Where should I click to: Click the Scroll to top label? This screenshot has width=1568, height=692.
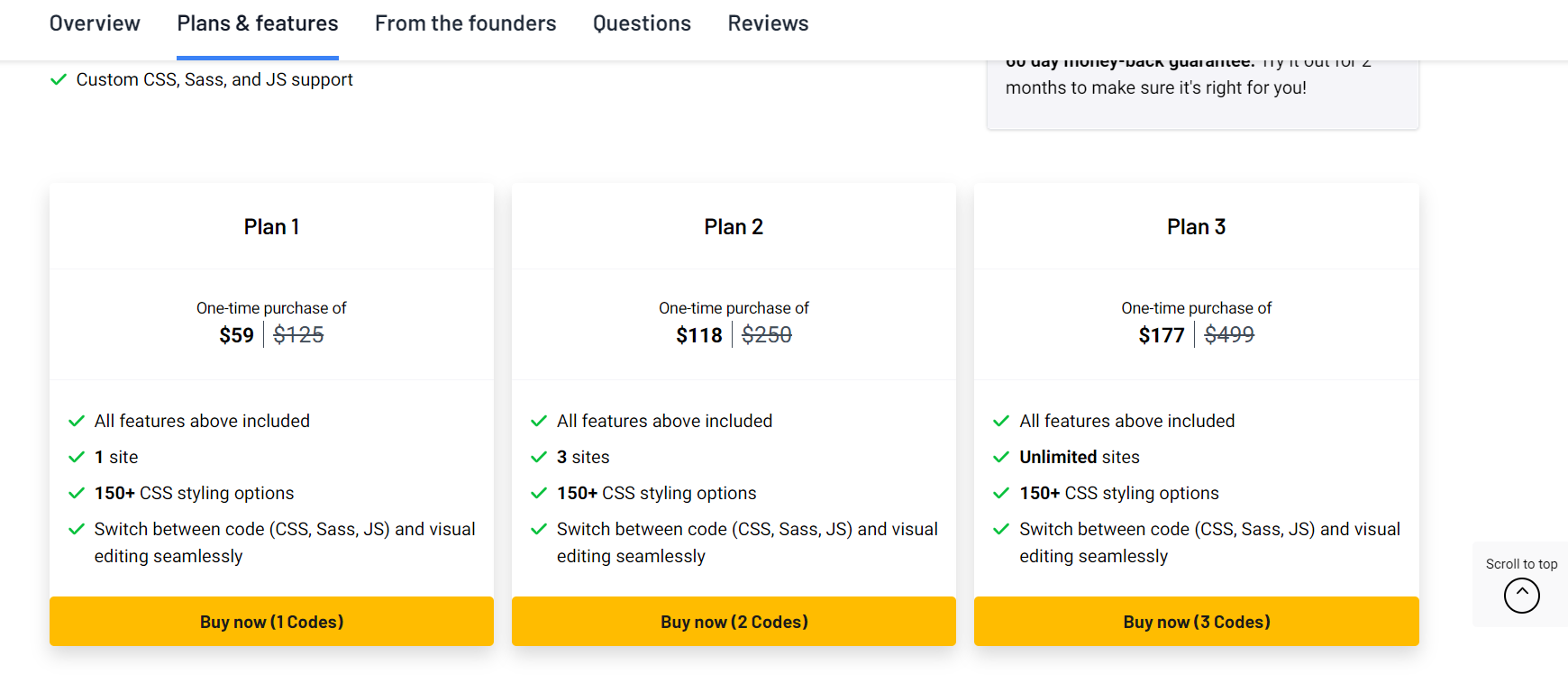[1521, 564]
